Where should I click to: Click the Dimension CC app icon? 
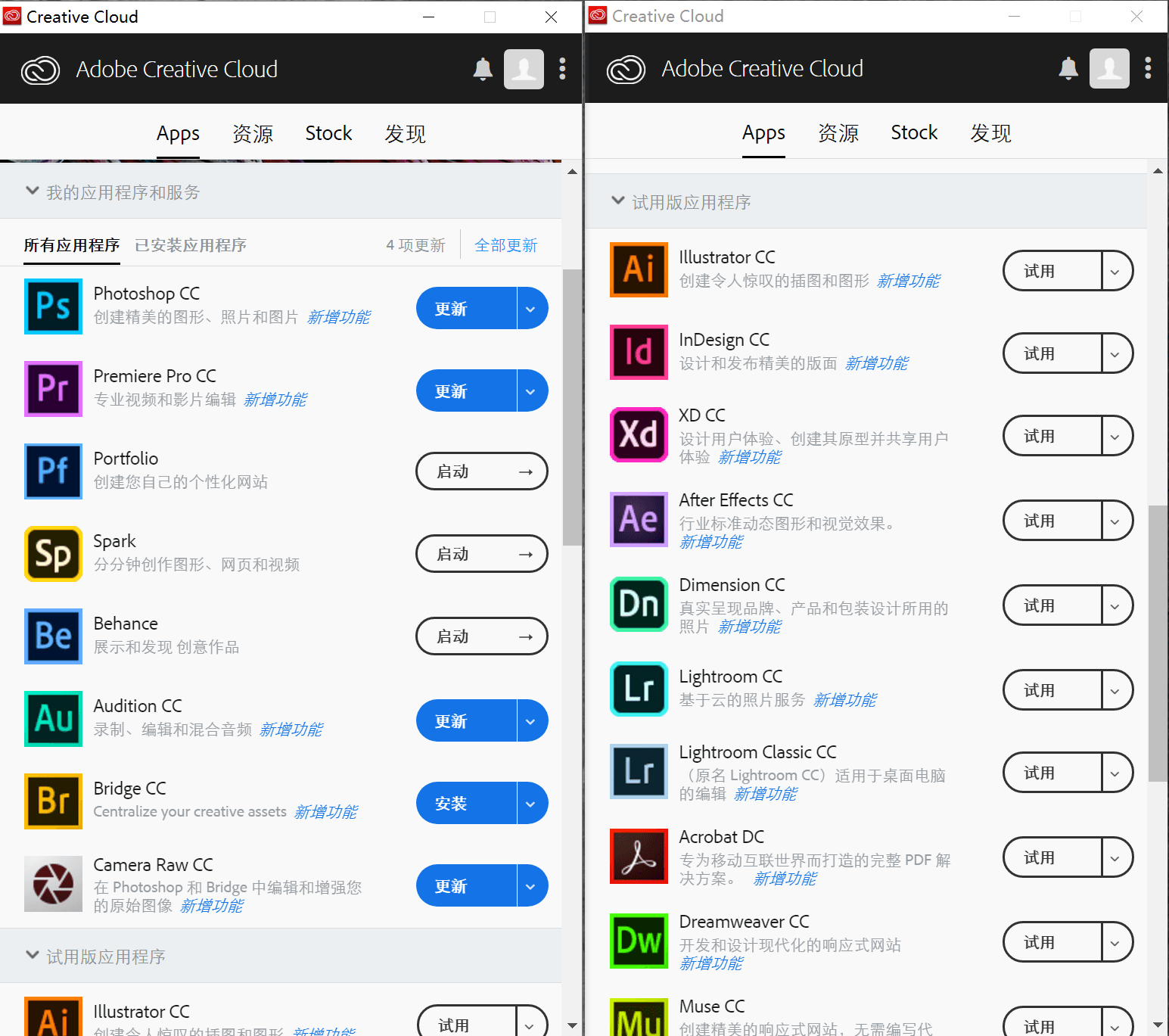coord(639,604)
